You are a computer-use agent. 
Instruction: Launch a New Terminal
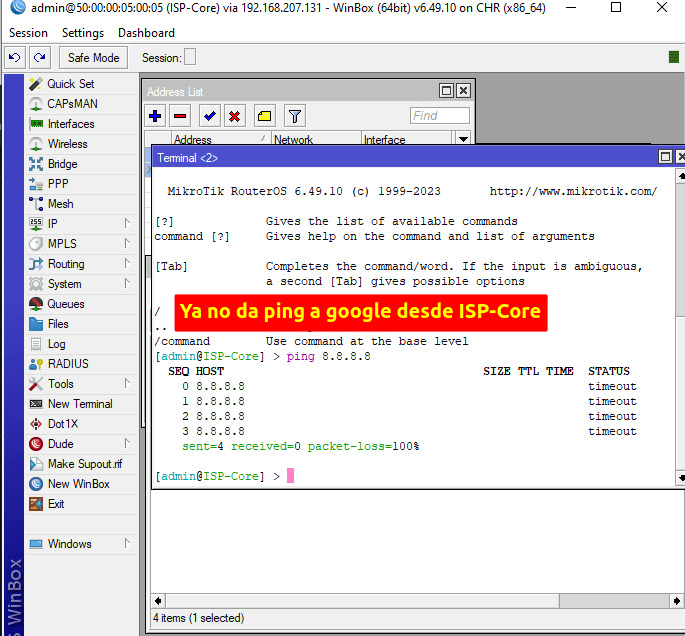pyautogui.click(x=81, y=404)
